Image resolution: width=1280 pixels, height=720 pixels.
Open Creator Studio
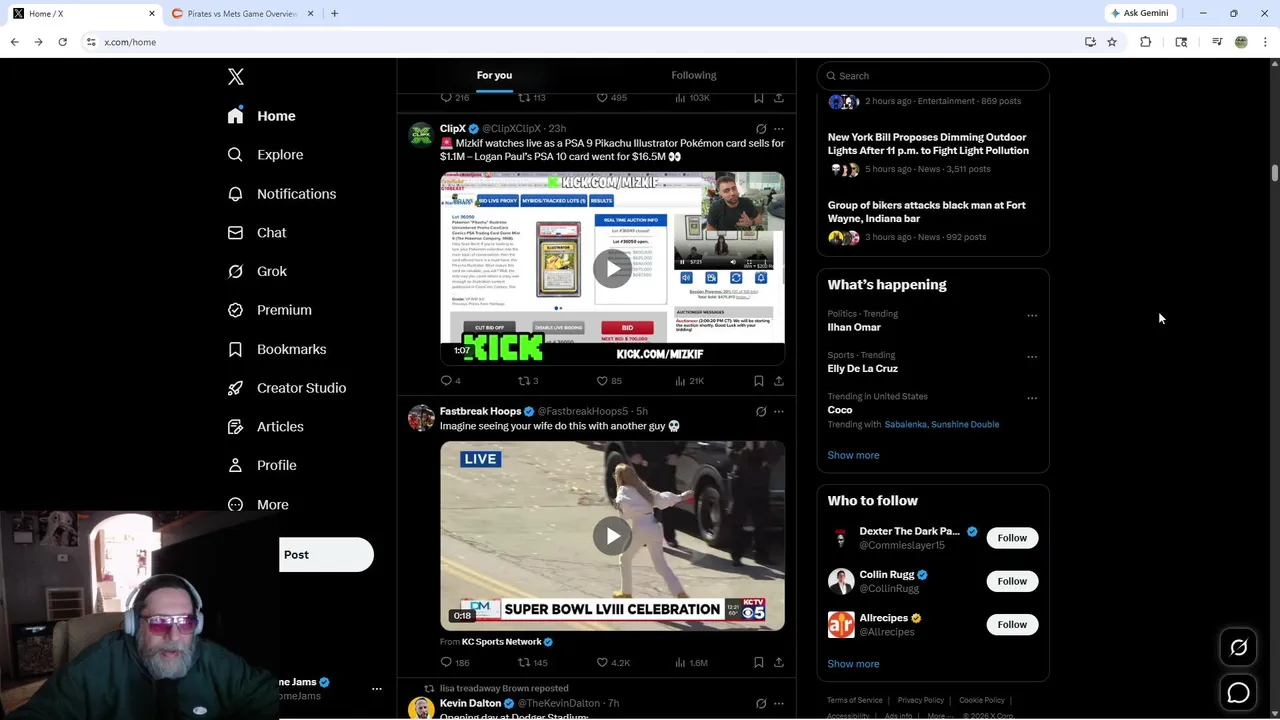pyautogui.click(x=286, y=388)
